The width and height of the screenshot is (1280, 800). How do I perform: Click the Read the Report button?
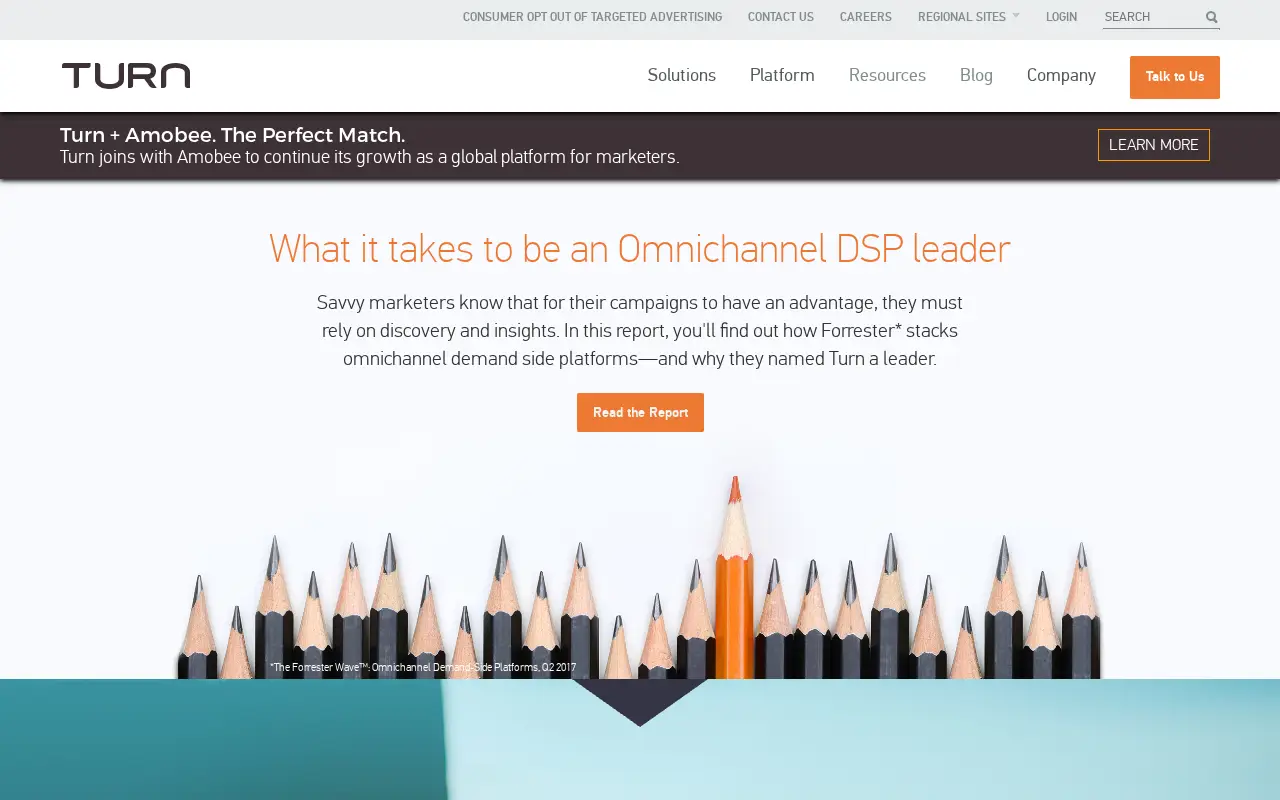point(640,412)
